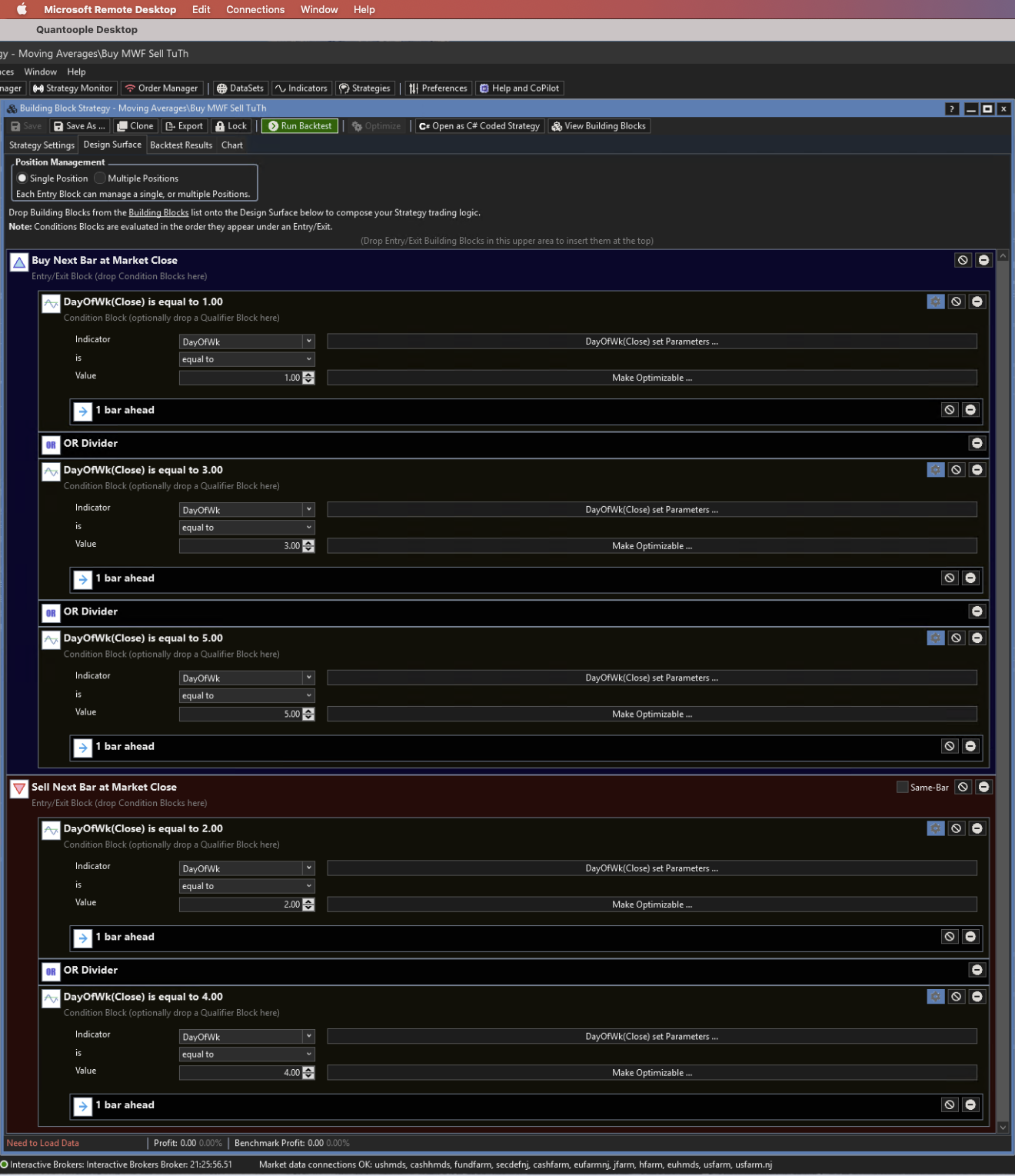Open the Building Blocks list link
1015x1176 pixels.
pos(158,213)
